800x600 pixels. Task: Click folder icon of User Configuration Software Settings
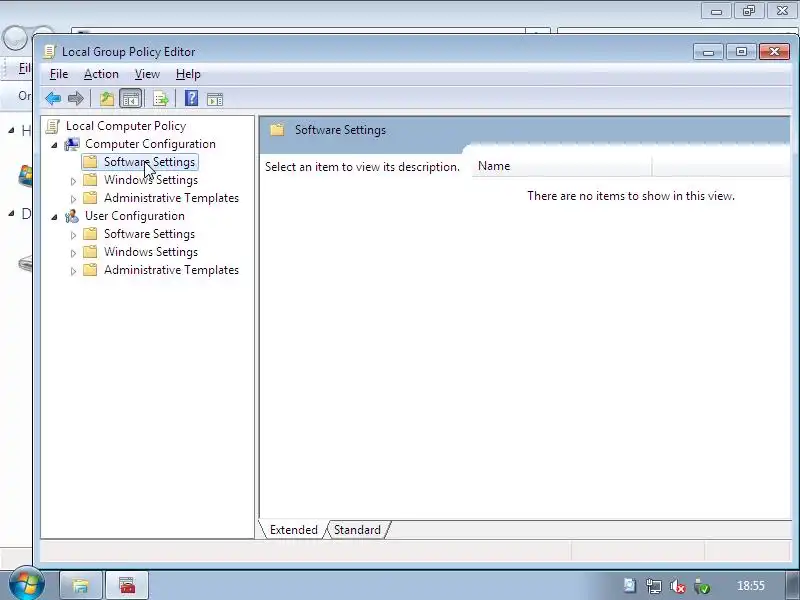pos(90,234)
